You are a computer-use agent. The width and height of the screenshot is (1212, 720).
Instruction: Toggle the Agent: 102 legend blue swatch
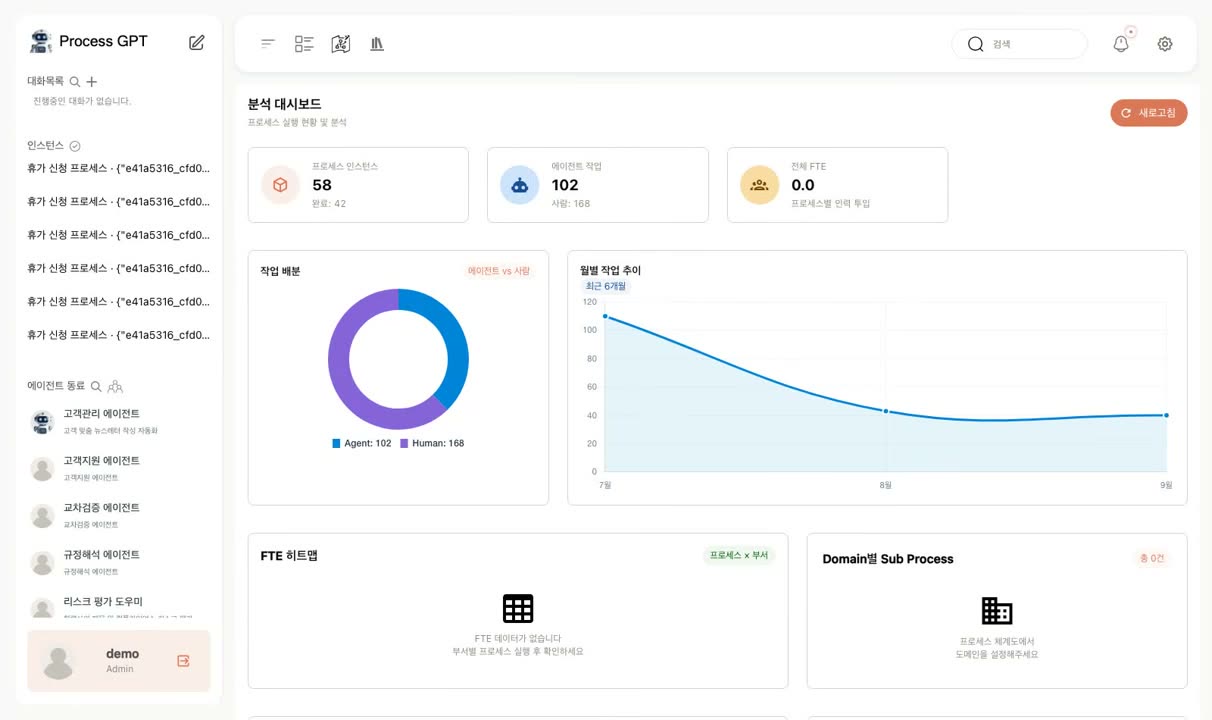coord(336,443)
